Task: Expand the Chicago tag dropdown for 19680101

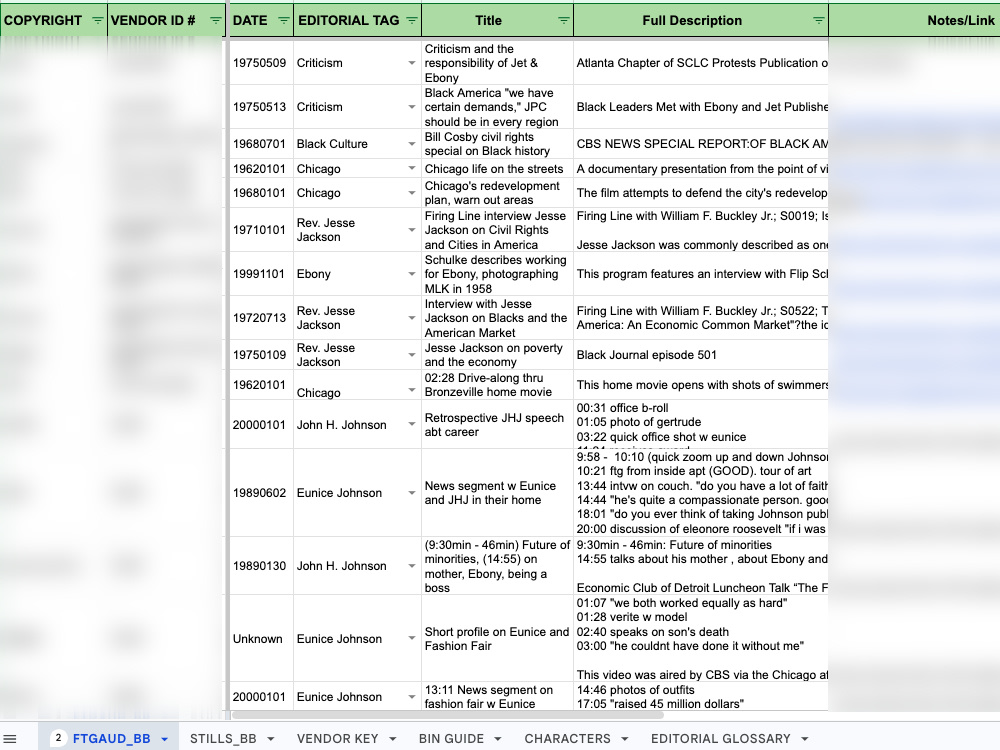Action: [x=412, y=193]
